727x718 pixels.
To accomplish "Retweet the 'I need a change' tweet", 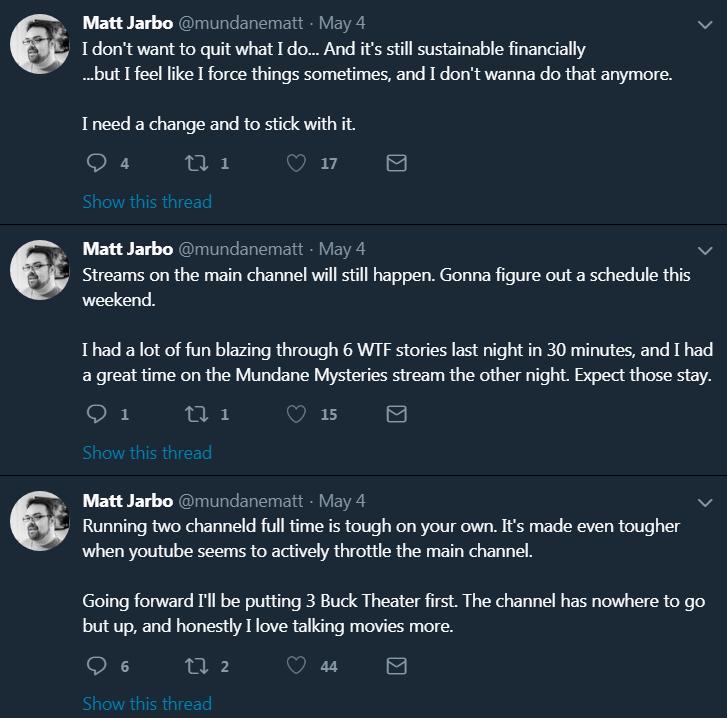I will point(197,163).
